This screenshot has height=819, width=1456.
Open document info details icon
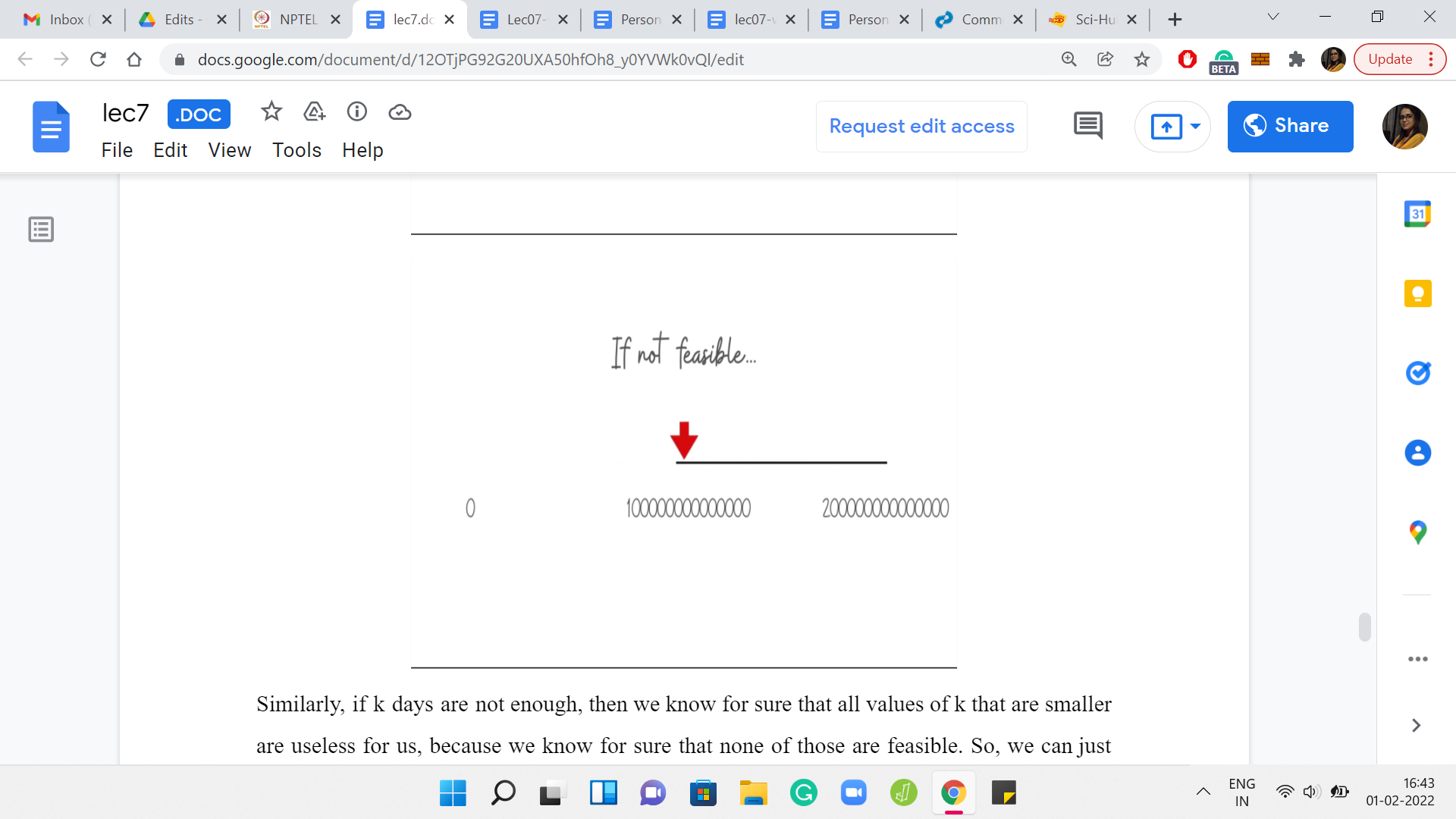[x=356, y=112]
